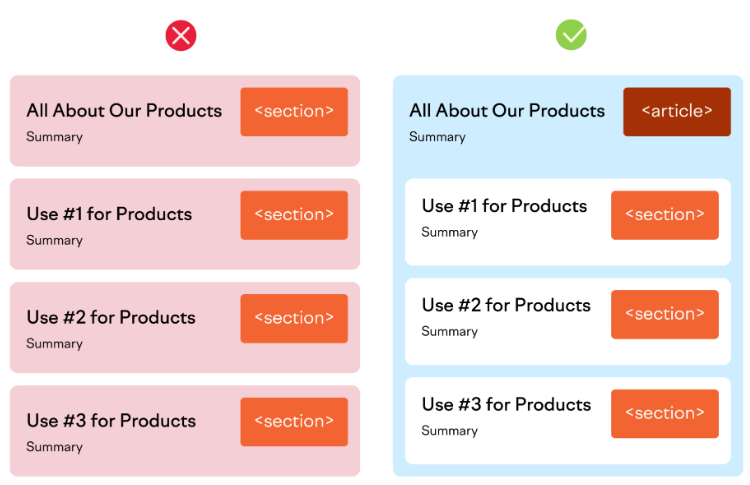This screenshot has width=750, height=485.
Task: Click 'Use #2 for Products' heading in white card
Action: (x=507, y=305)
